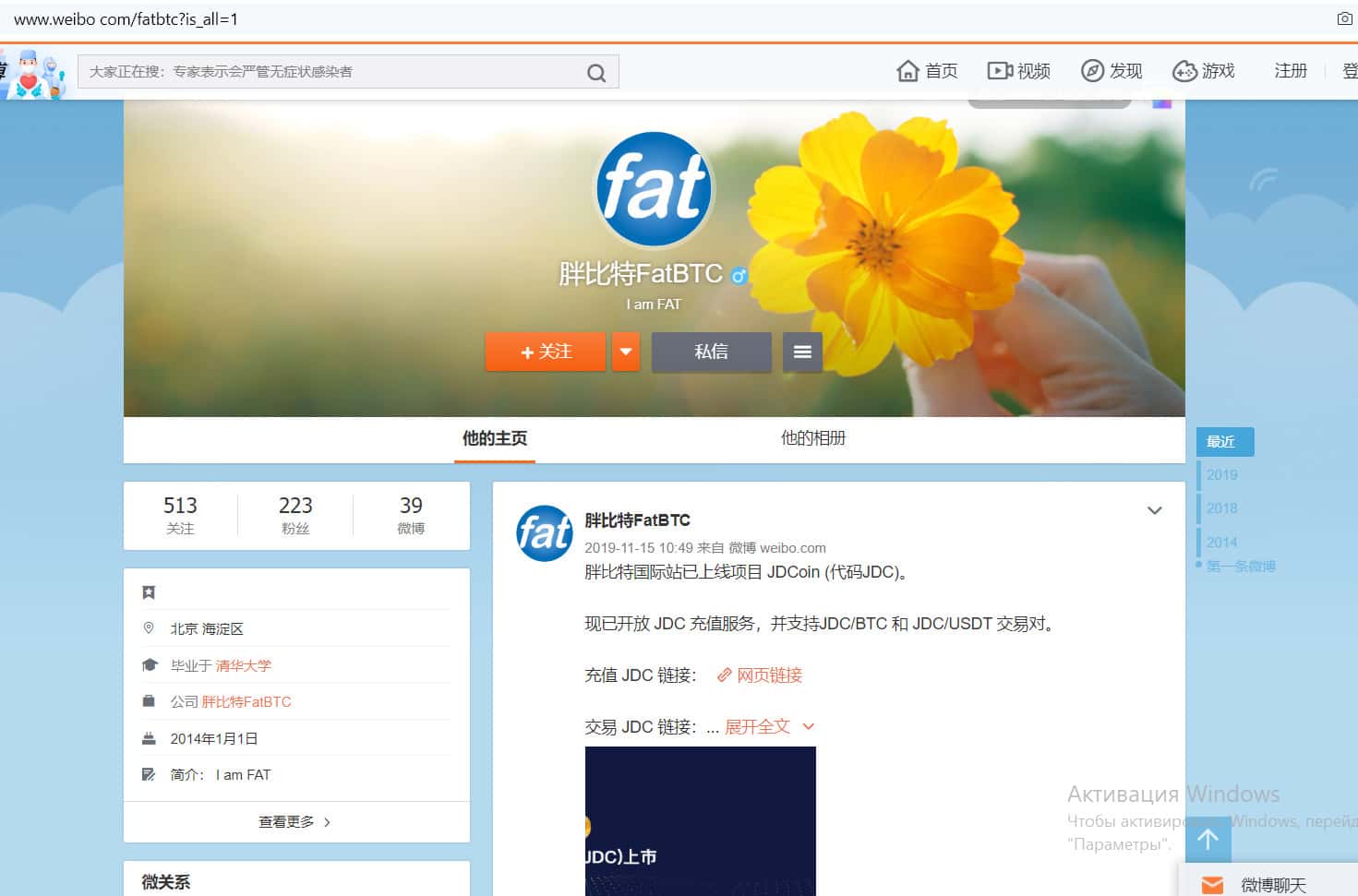View the 223 粉丝 followers count
The height and width of the screenshot is (896, 1358).
[x=295, y=515]
